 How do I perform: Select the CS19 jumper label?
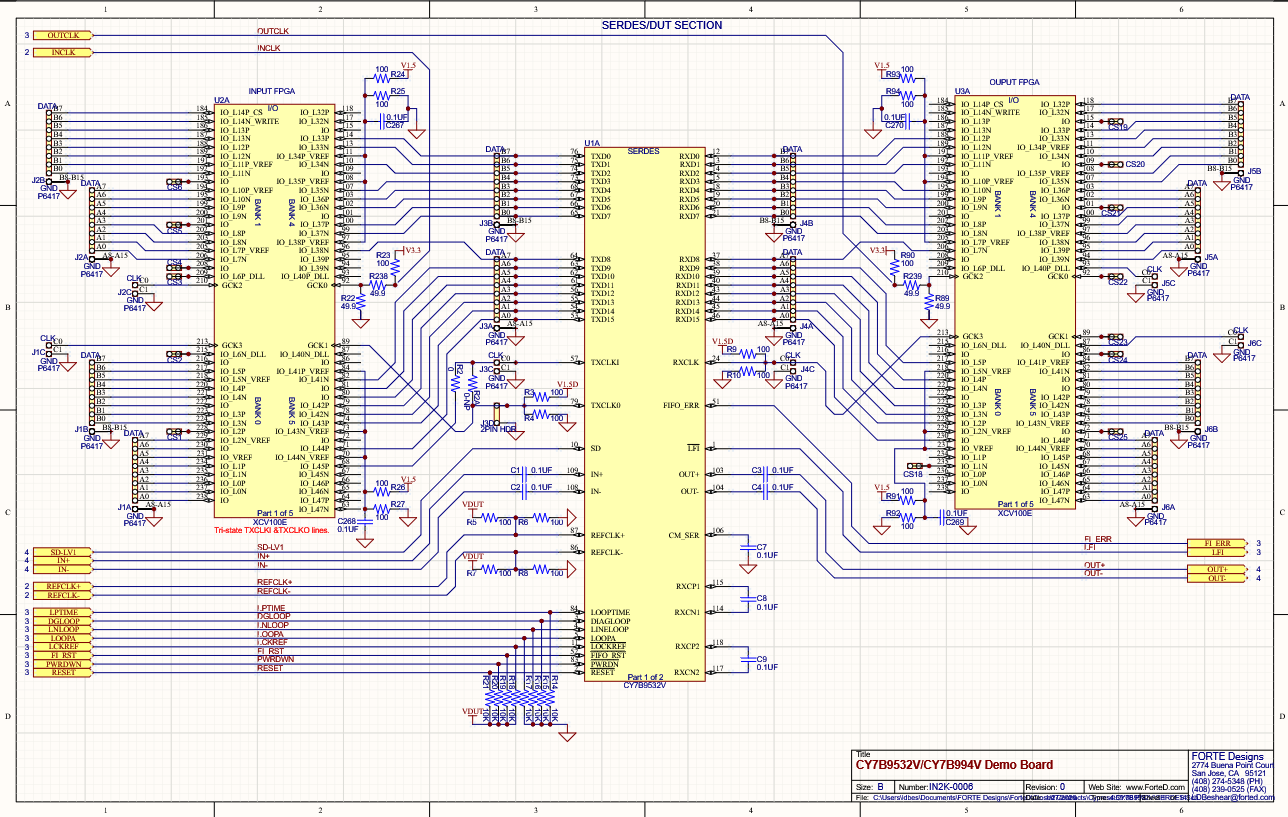(x=1119, y=127)
